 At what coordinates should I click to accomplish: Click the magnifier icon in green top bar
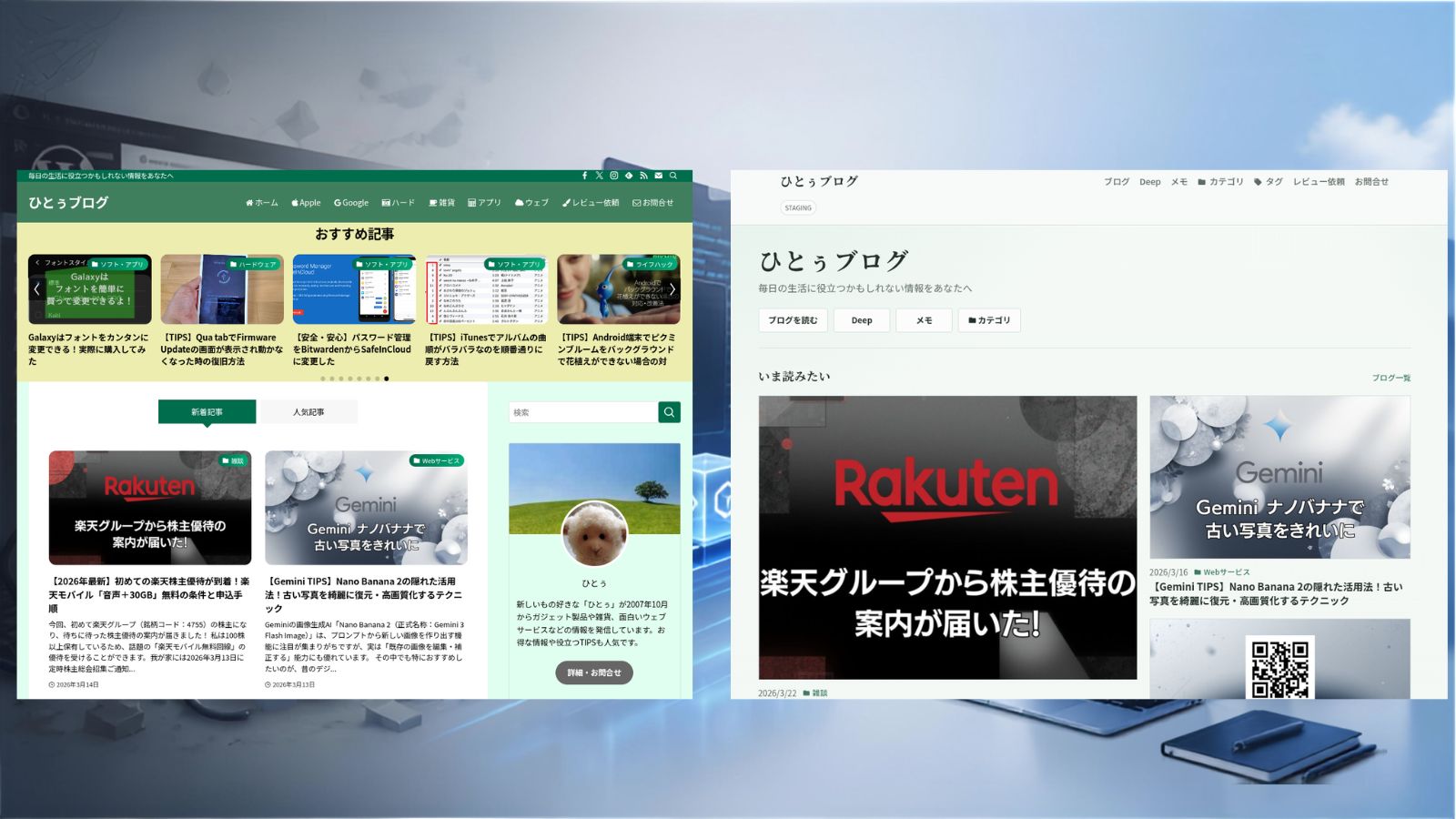(673, 176)
